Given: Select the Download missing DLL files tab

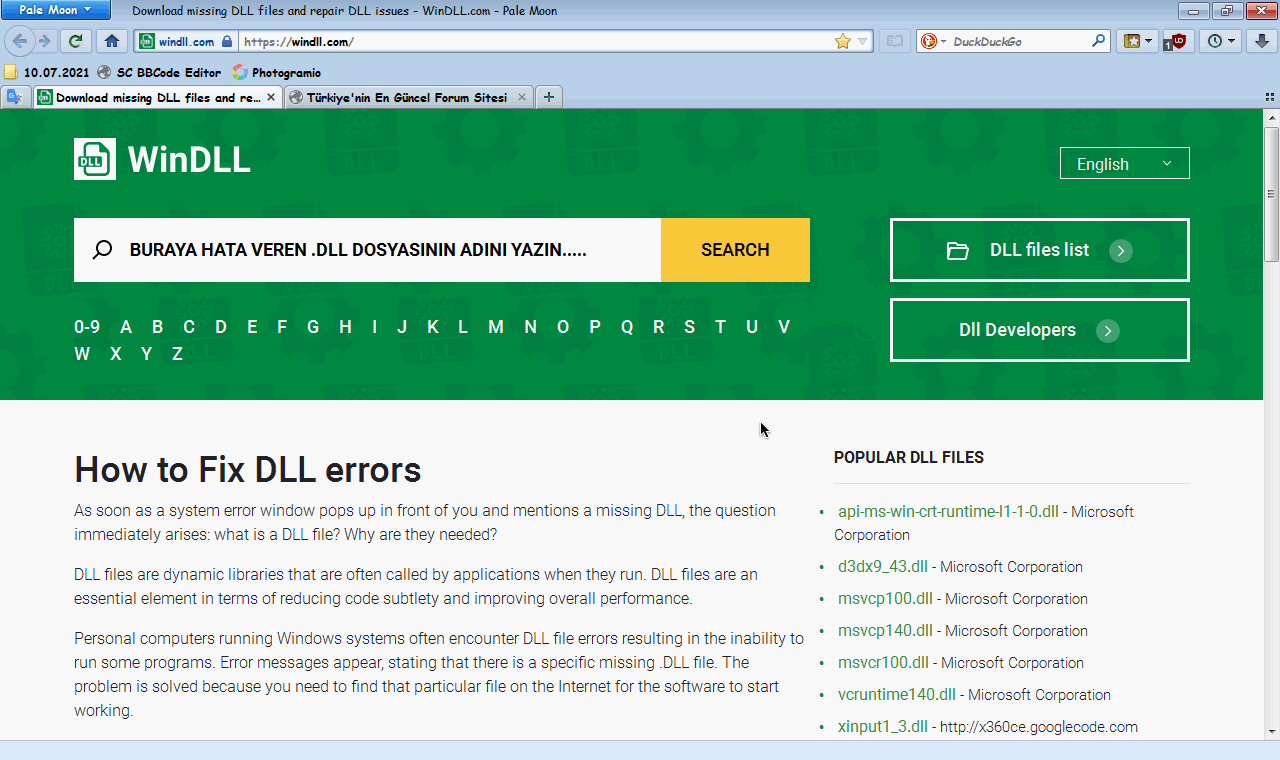Looking at the screenshot, I should click(x=157, y=97).
